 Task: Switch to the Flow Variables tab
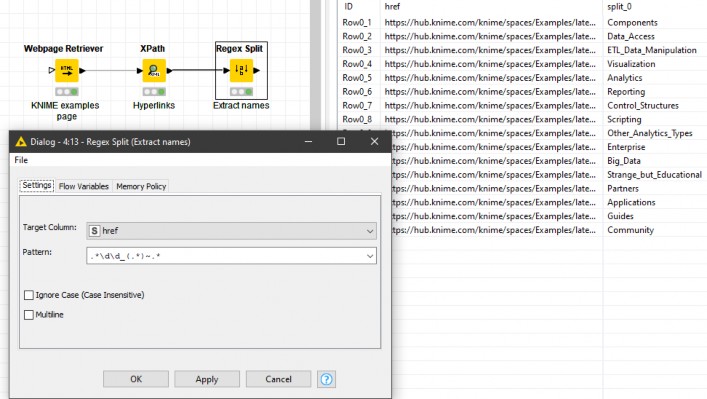coord(84,186)
